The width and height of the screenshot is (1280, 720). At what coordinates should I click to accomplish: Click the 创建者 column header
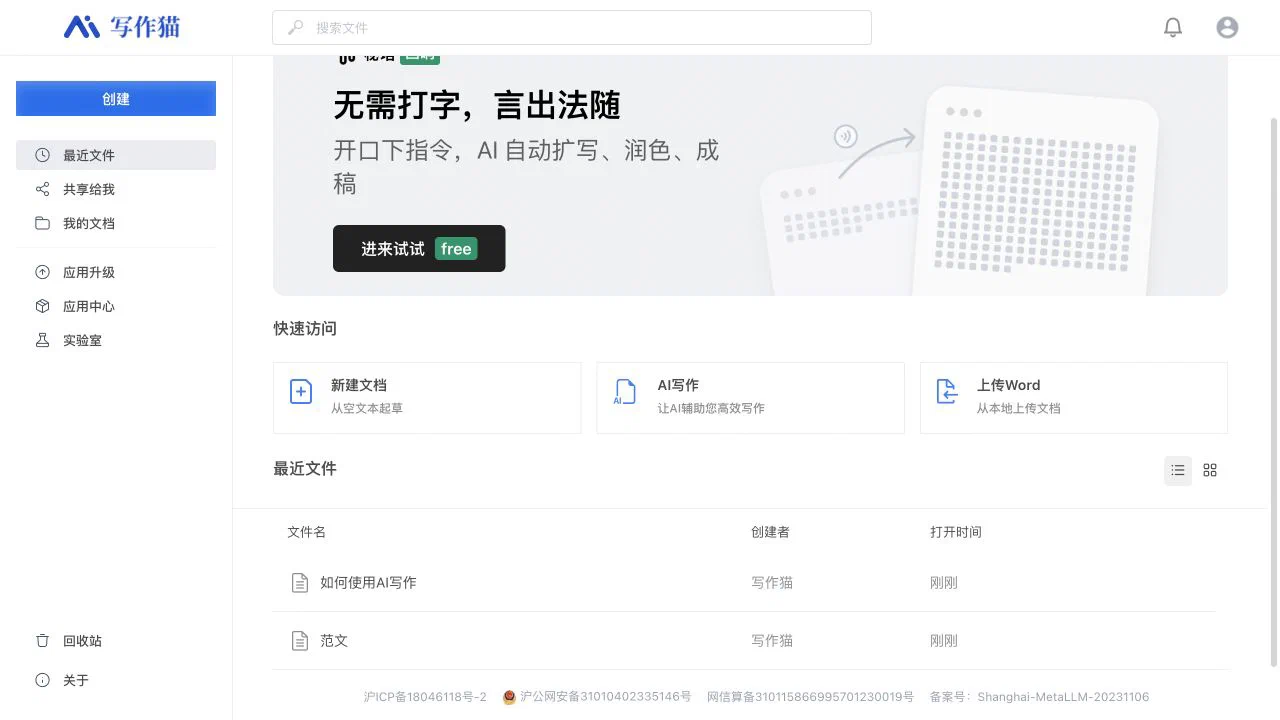(x=770, y=532)
